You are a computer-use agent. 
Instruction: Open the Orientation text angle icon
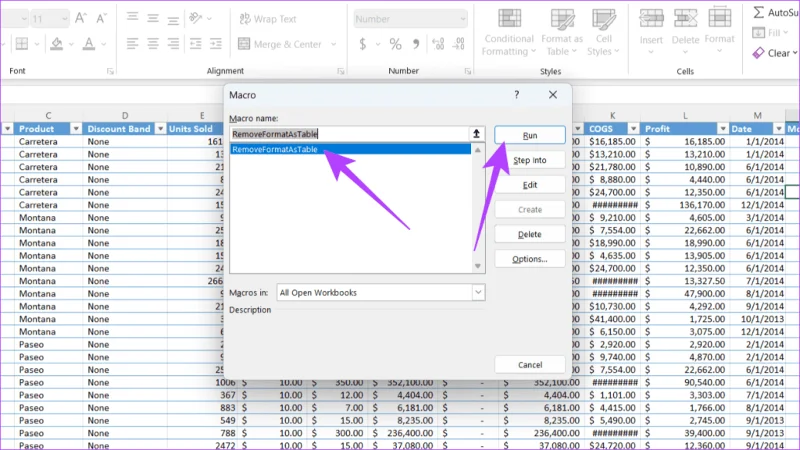(x=196, y=19)
